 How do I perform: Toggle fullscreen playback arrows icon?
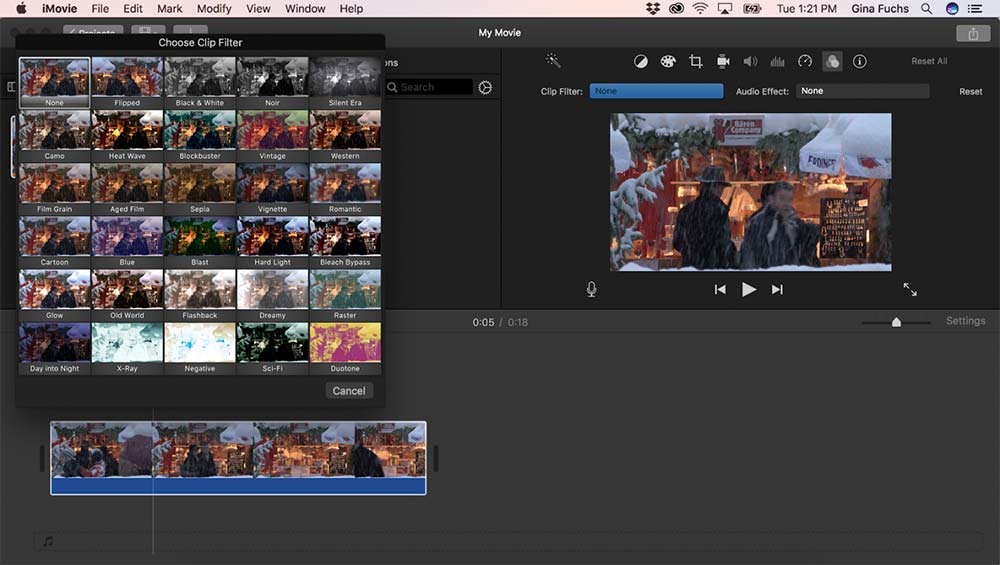point(910,290)
